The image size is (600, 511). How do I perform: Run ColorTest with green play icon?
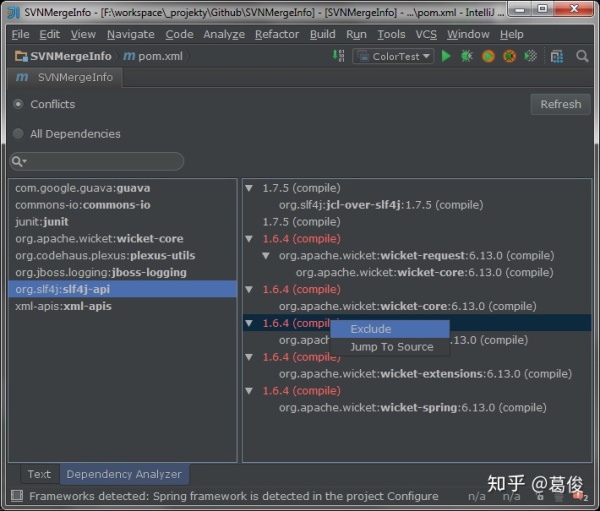coord(446,56)
